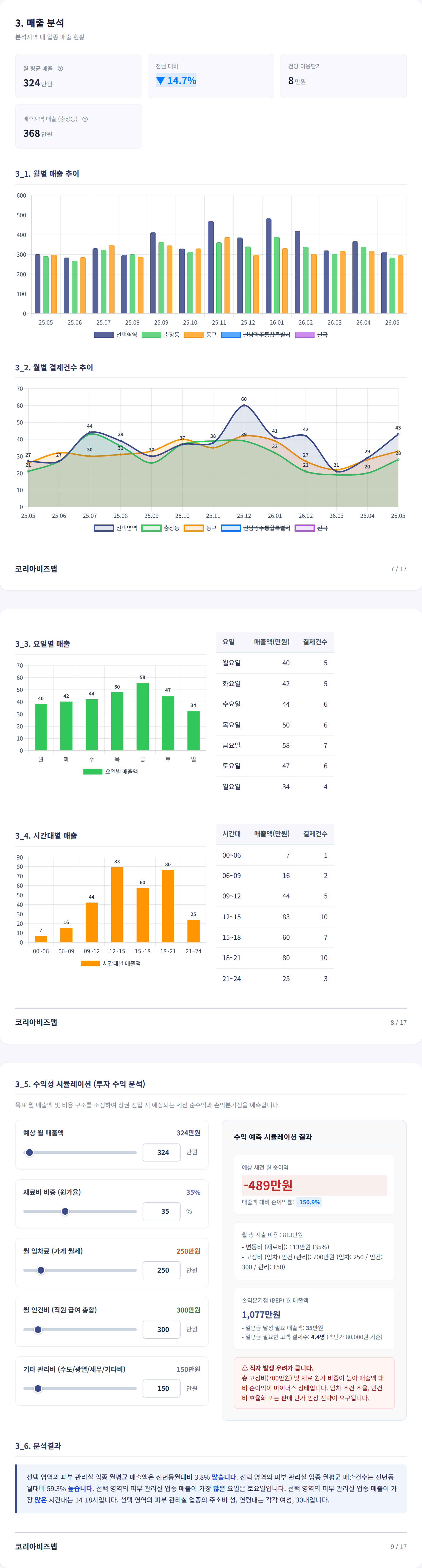This screenshot has width=422, height=1568.
Task: Show 전남광주통합특별시 series in 월별 결제건수 추이 chart
Action: coord(256,528)
